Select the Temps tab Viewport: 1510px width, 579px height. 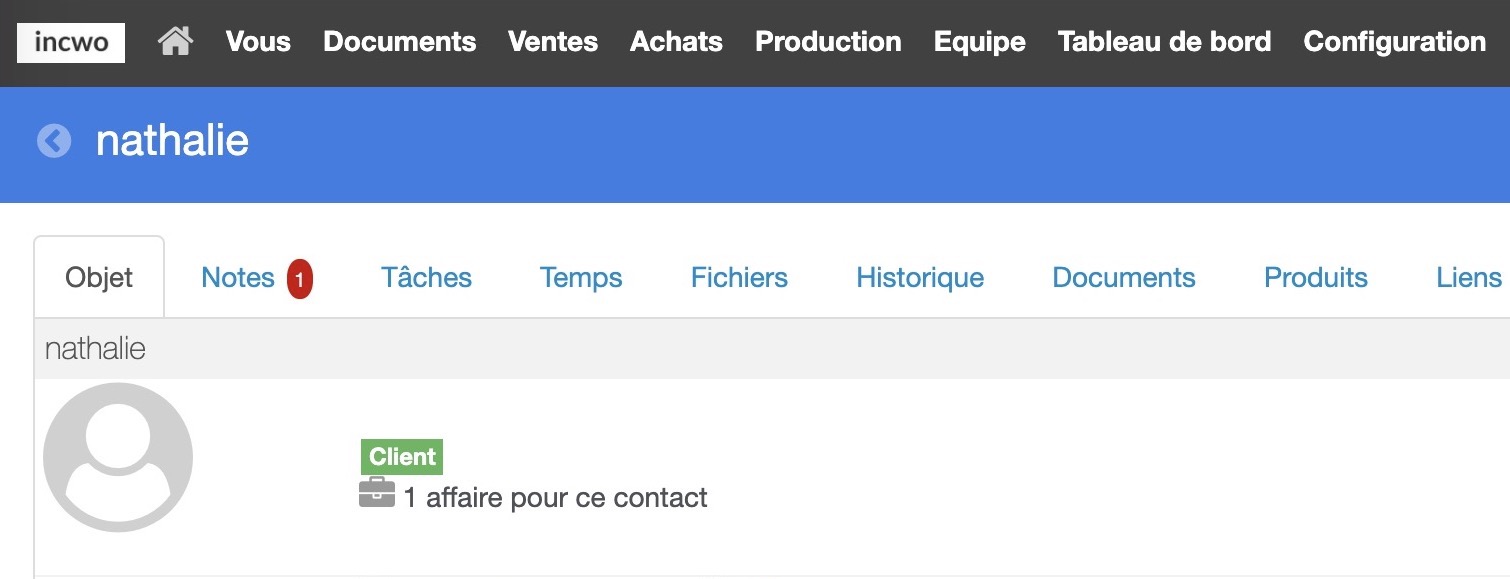[581, 278]
